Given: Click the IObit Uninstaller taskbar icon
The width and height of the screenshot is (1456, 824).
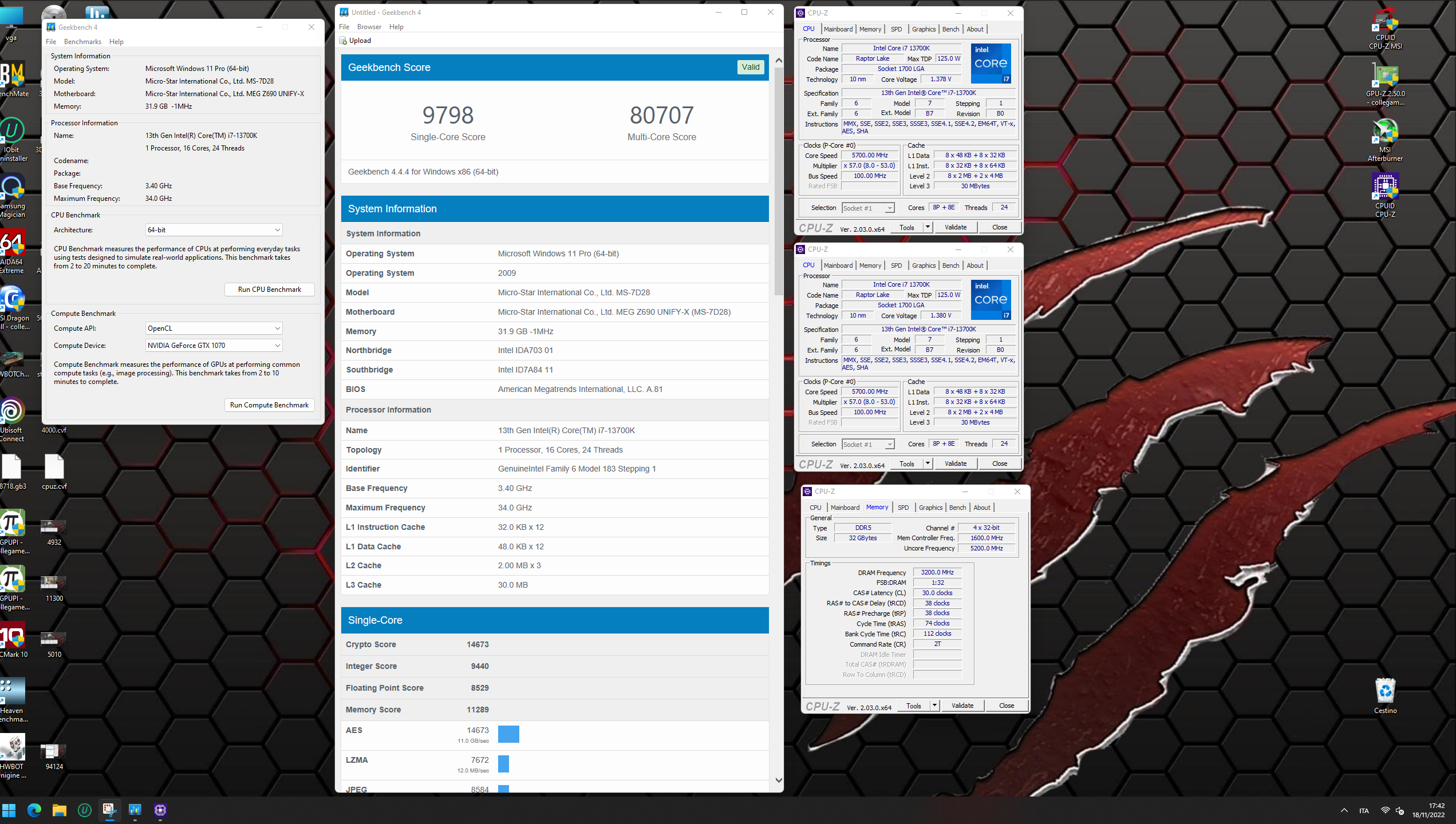Looking at the screenshot, I should (x=85, y=810).
